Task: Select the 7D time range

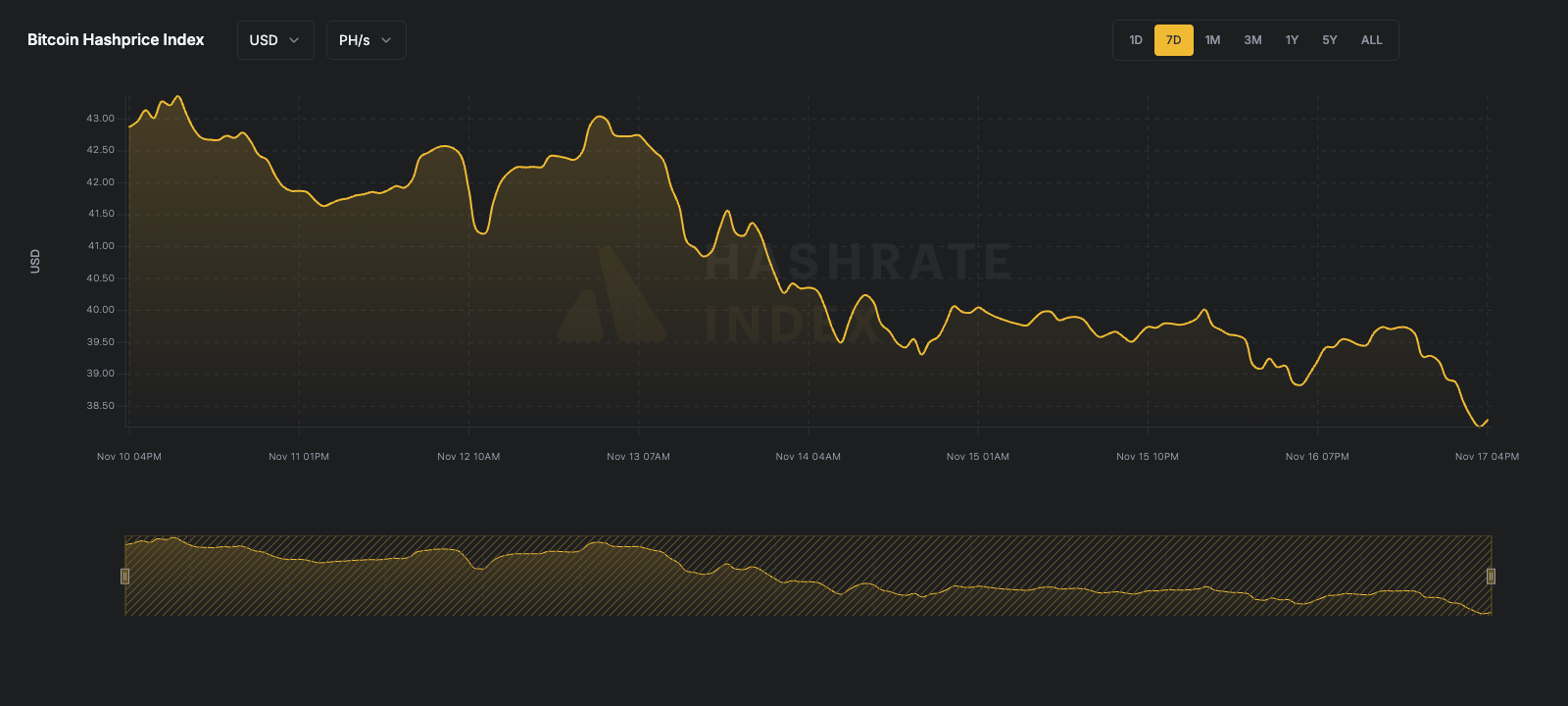Action: (1174, 40)
